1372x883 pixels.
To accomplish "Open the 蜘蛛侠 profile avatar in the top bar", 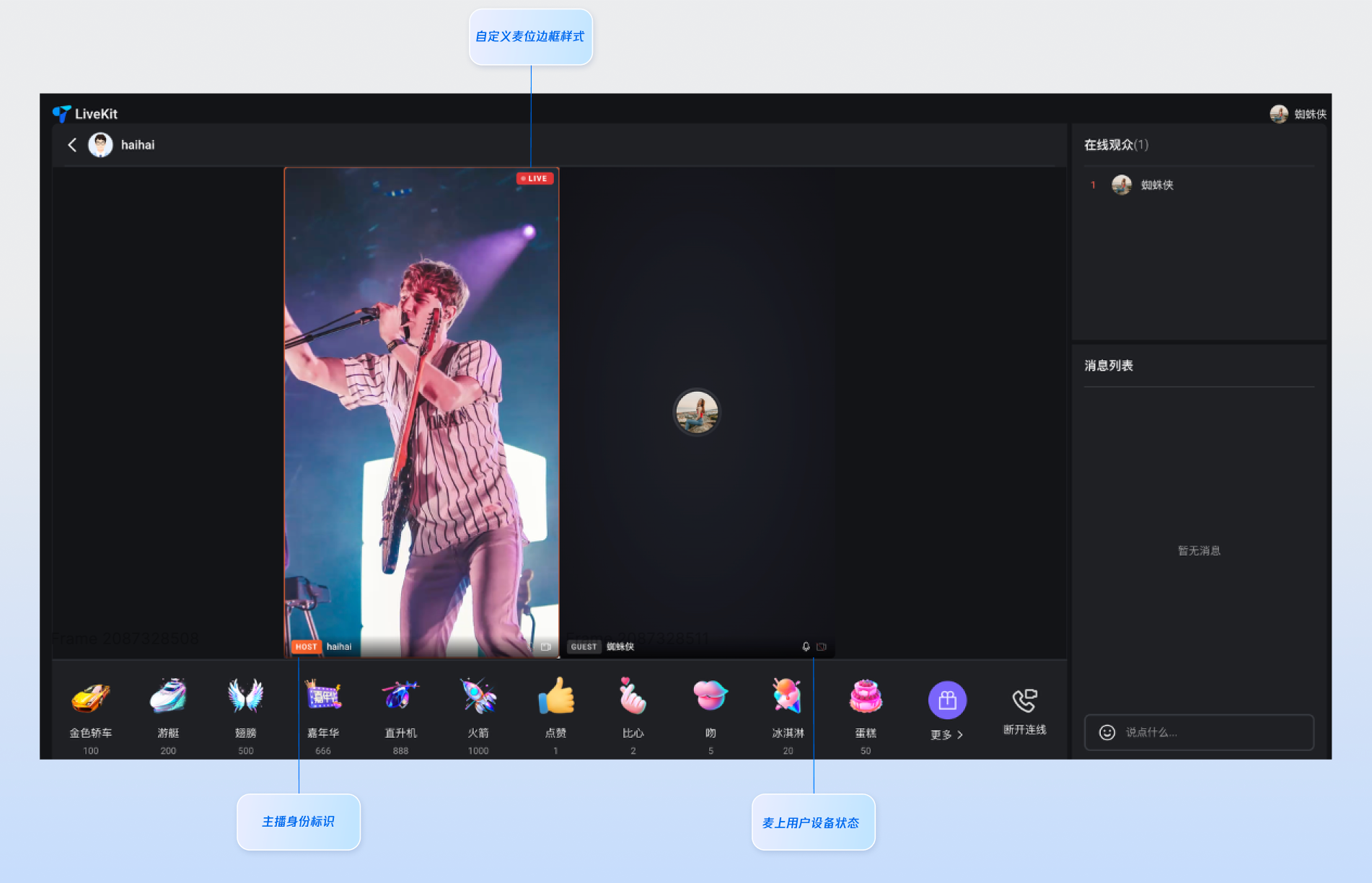I will tap(1278, 114).
